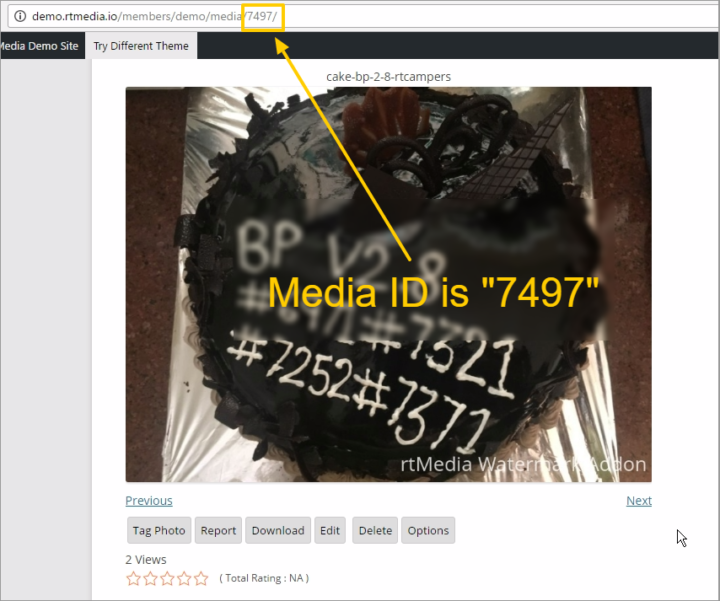Download the cake photo
This screenshot has width=720, height=601.
tap(277, 530)
